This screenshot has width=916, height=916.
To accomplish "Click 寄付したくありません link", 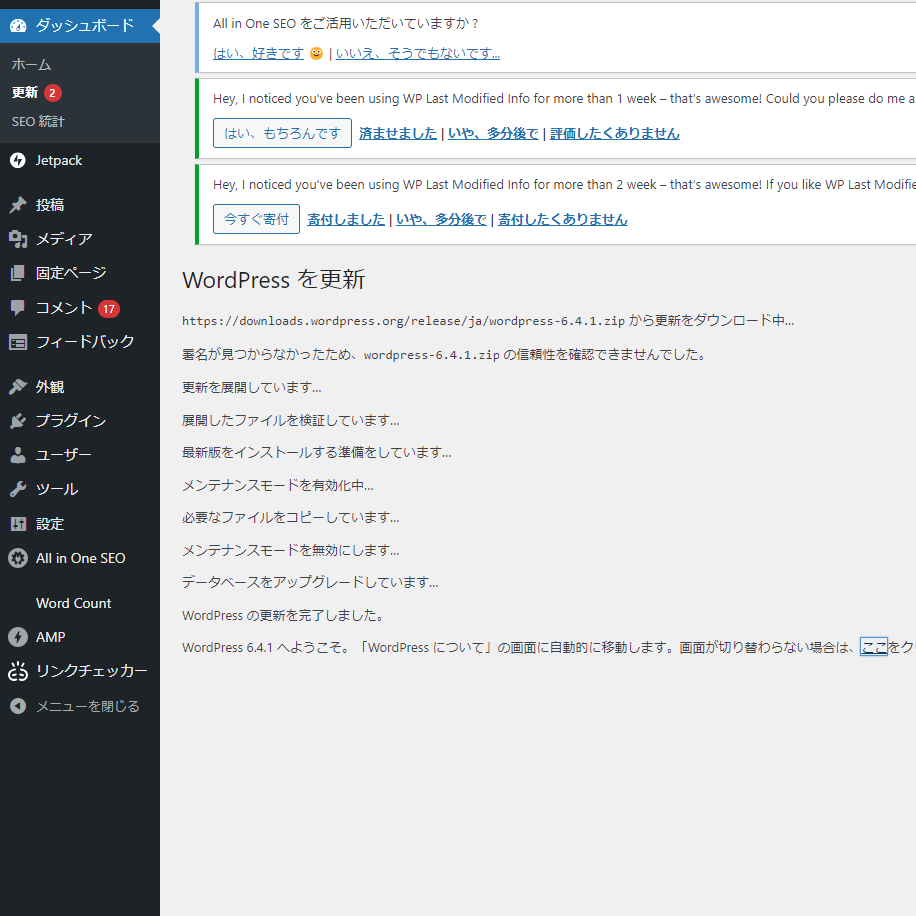I will pyautogui.click(x=563, y=219).
